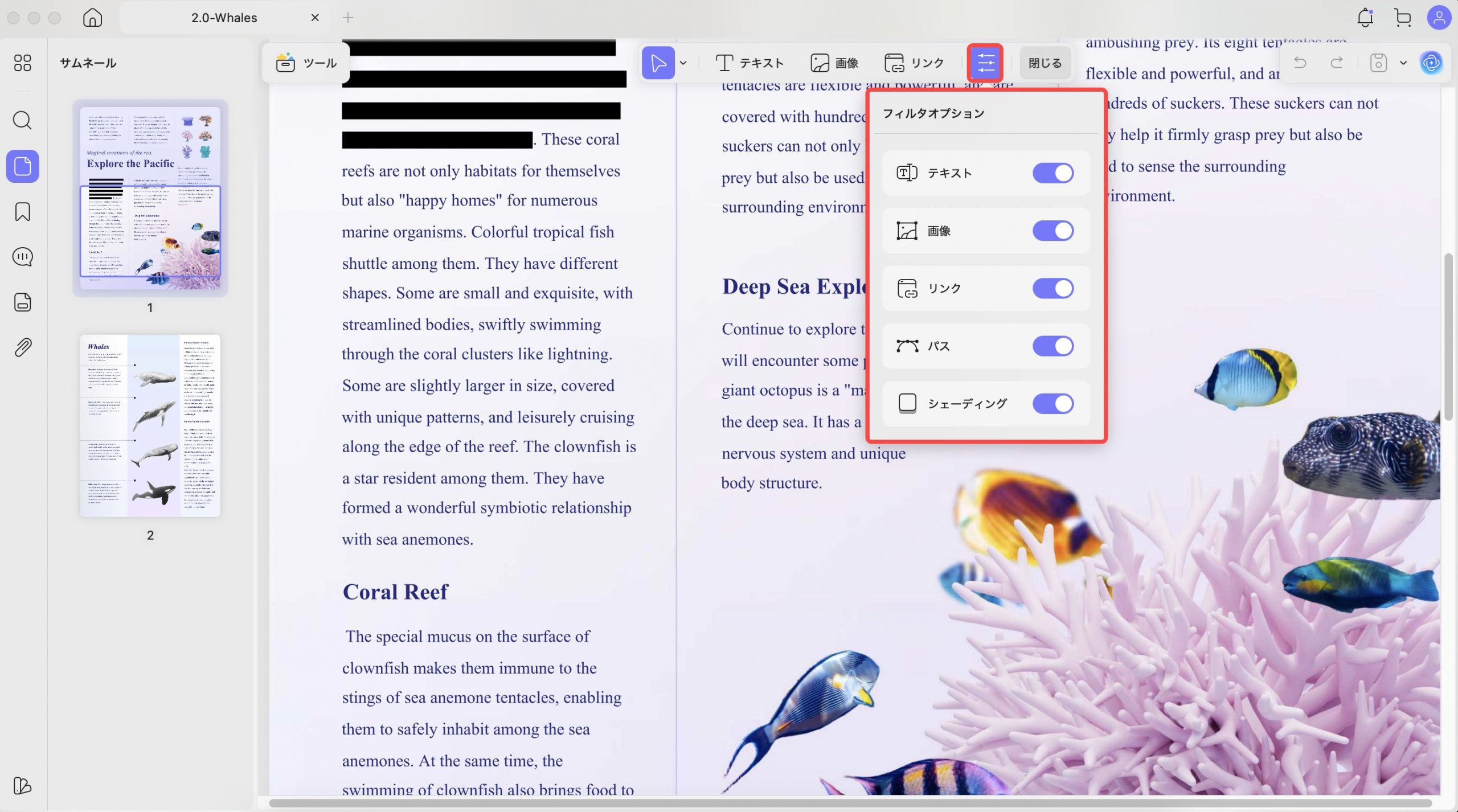Viewport: 1458px width, 812px height.
Task: Disable the テキスト filter toggle
Action: click(x=1052, y=173)
